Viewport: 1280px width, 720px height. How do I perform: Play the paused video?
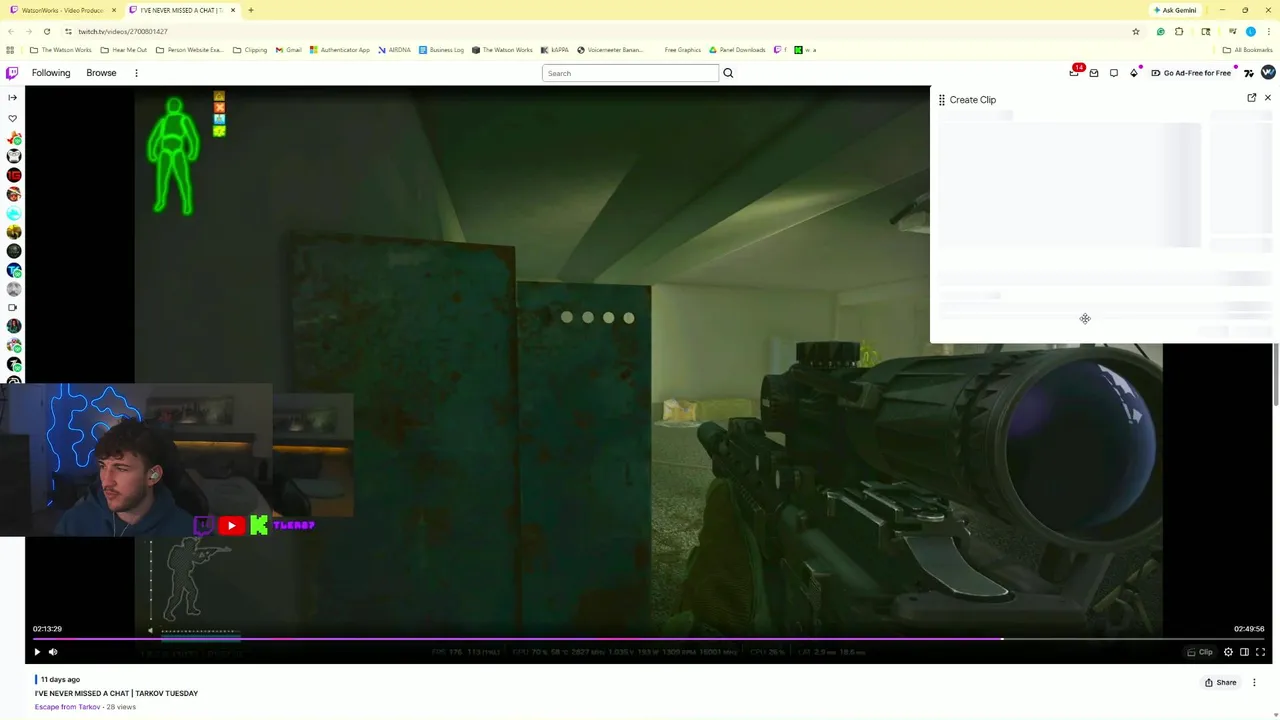[37, 652]
